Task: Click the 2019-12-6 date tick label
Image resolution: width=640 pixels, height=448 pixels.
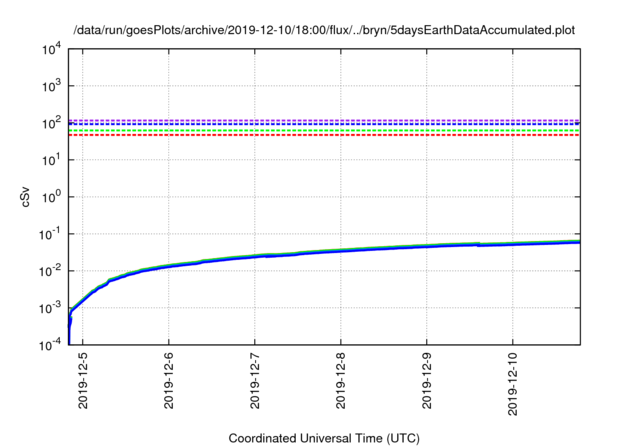Action: pyautogui.click(x=169, y=381)
